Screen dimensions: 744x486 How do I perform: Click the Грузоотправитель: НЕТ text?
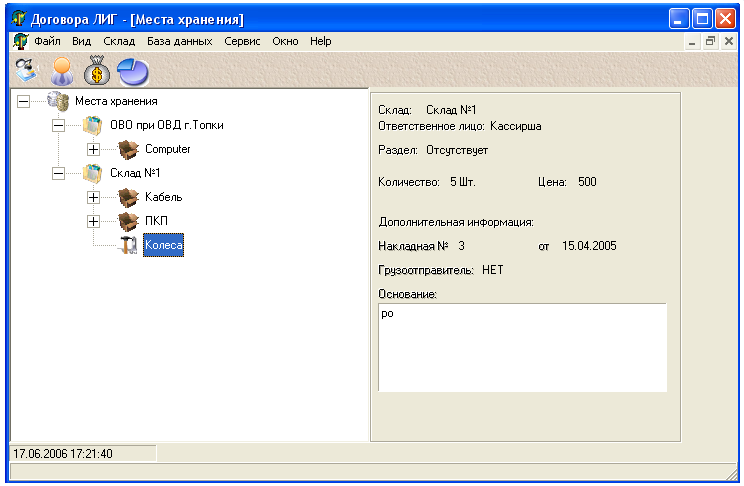coord(441,271)
